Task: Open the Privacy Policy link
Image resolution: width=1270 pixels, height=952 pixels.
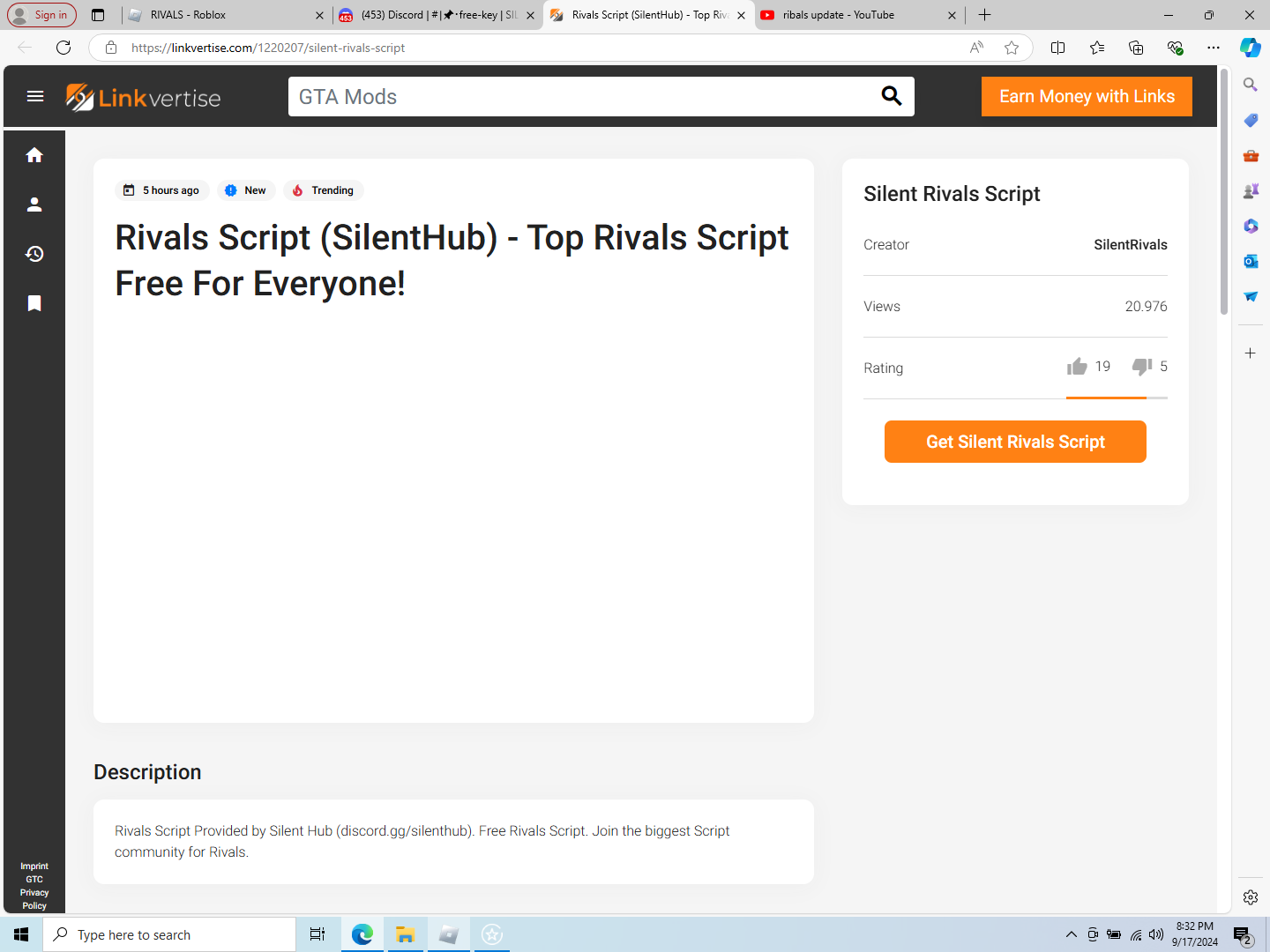Action: point(34,899)
